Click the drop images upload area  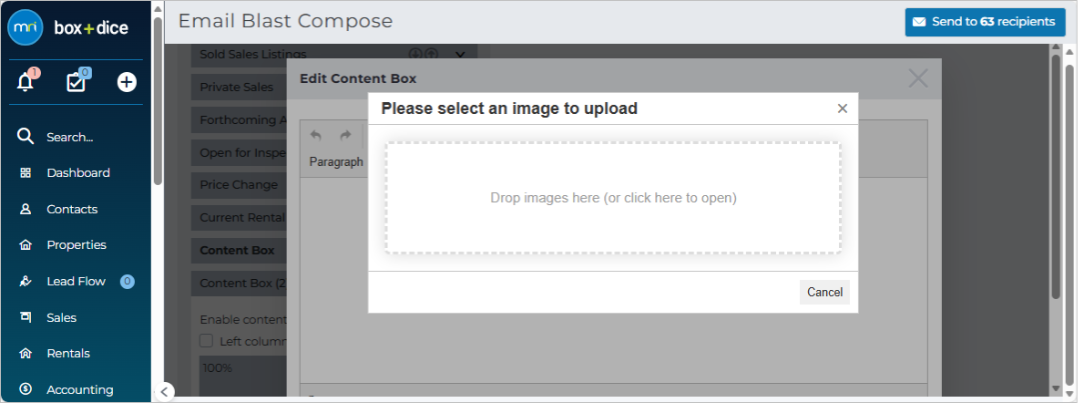tap(613, 198)
